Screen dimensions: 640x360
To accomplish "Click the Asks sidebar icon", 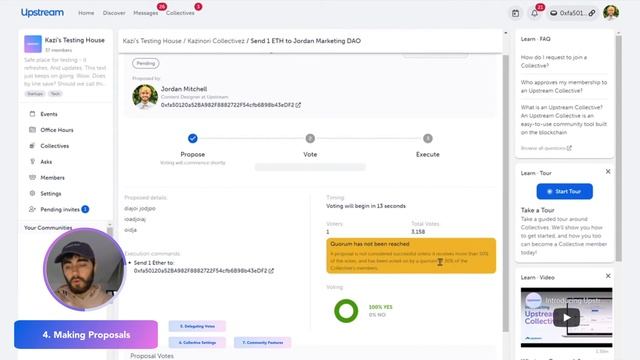I will click(32, 162).
